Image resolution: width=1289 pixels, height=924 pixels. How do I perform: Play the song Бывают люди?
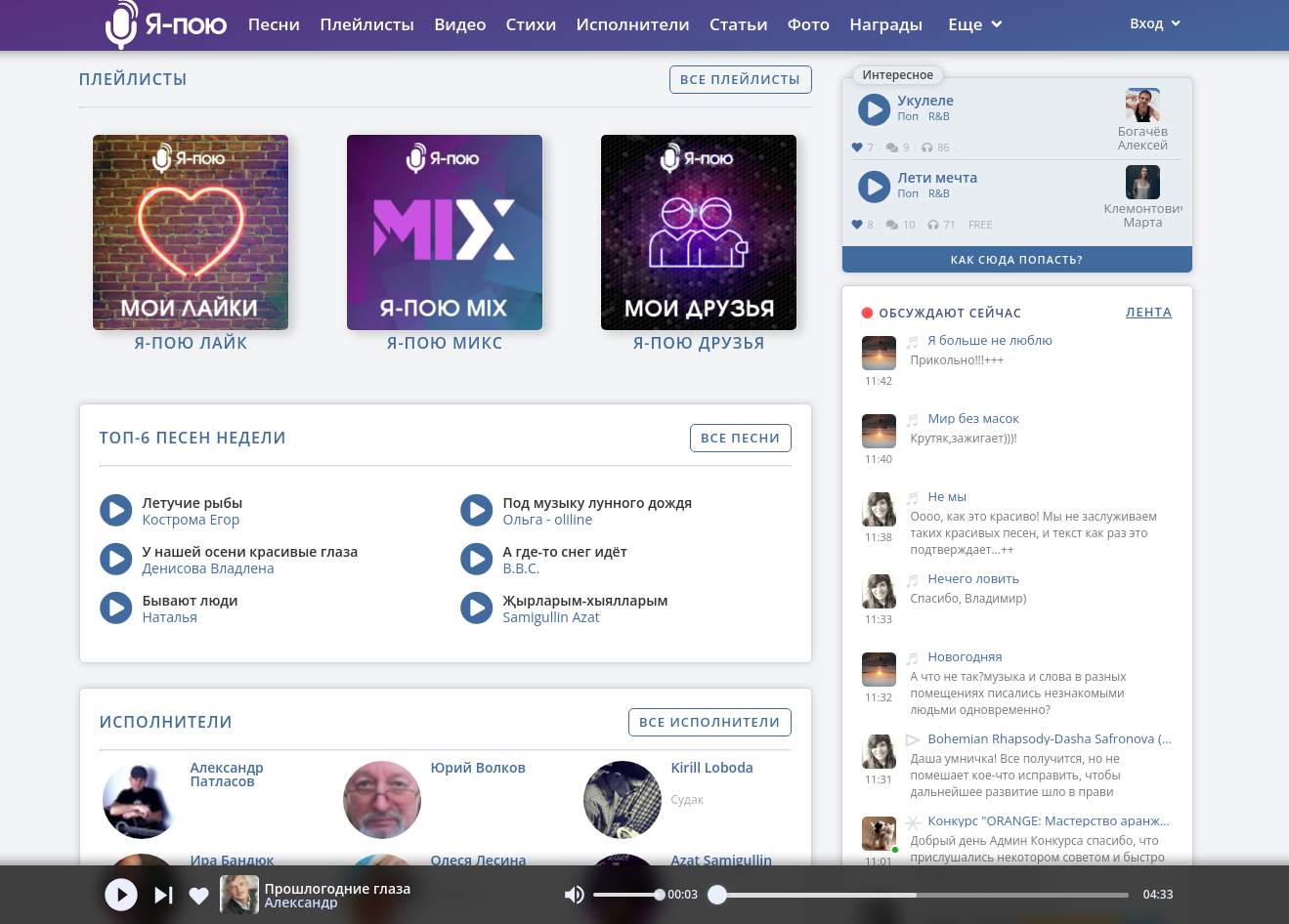115,608
